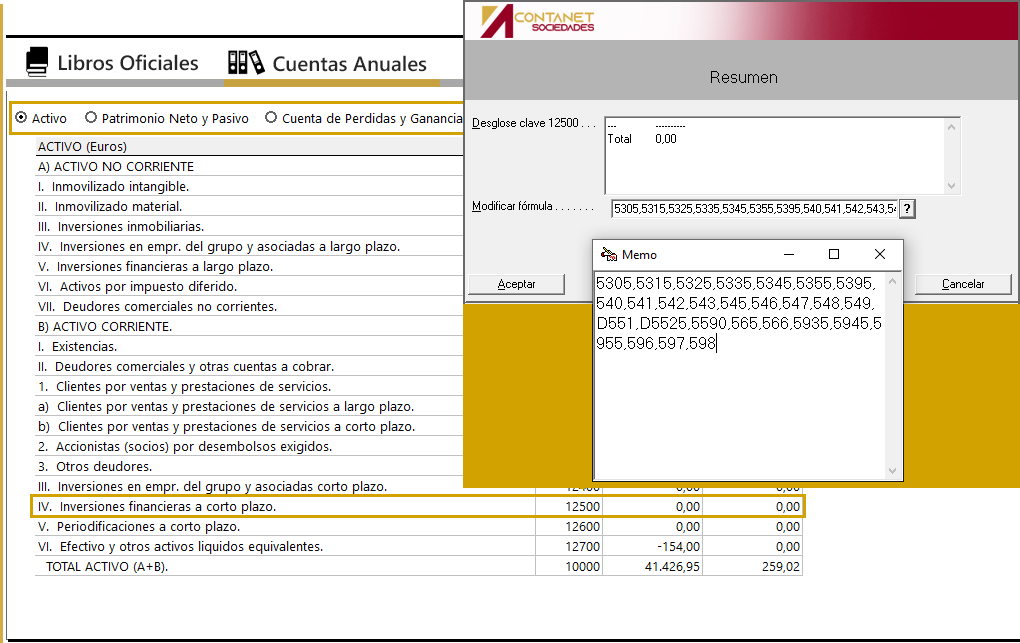Click inside the Memo formula text area
Screen dimensions: 1020x643
(x=740, y=375)
